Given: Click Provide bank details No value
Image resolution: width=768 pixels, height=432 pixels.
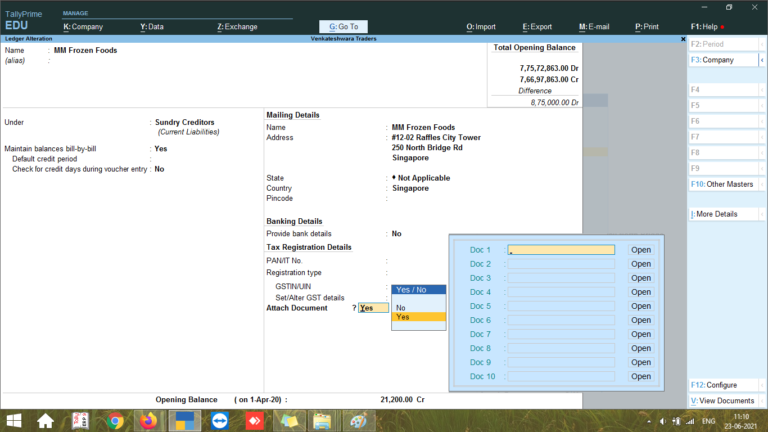Looking at the screenshot, I should [x=396, y=234].
